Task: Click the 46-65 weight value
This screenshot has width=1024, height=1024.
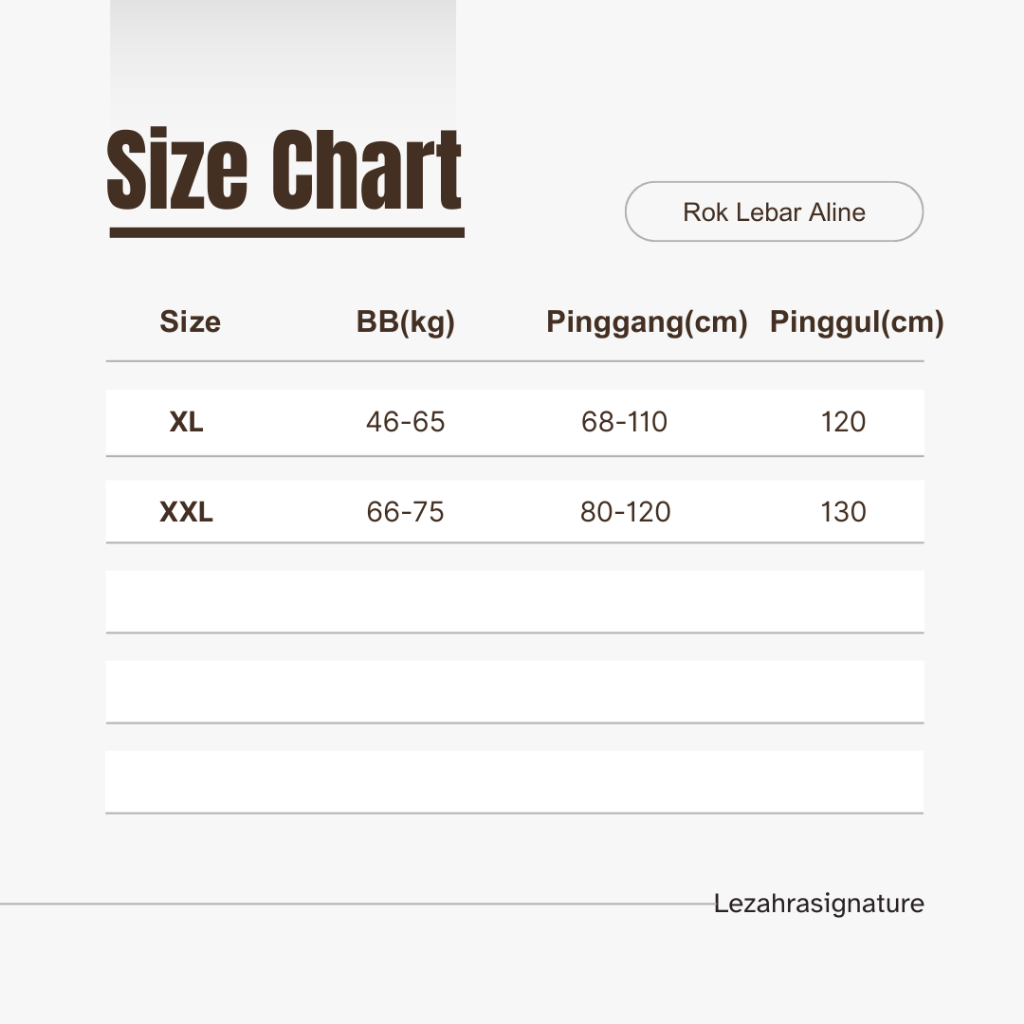Action: [406, 422]
